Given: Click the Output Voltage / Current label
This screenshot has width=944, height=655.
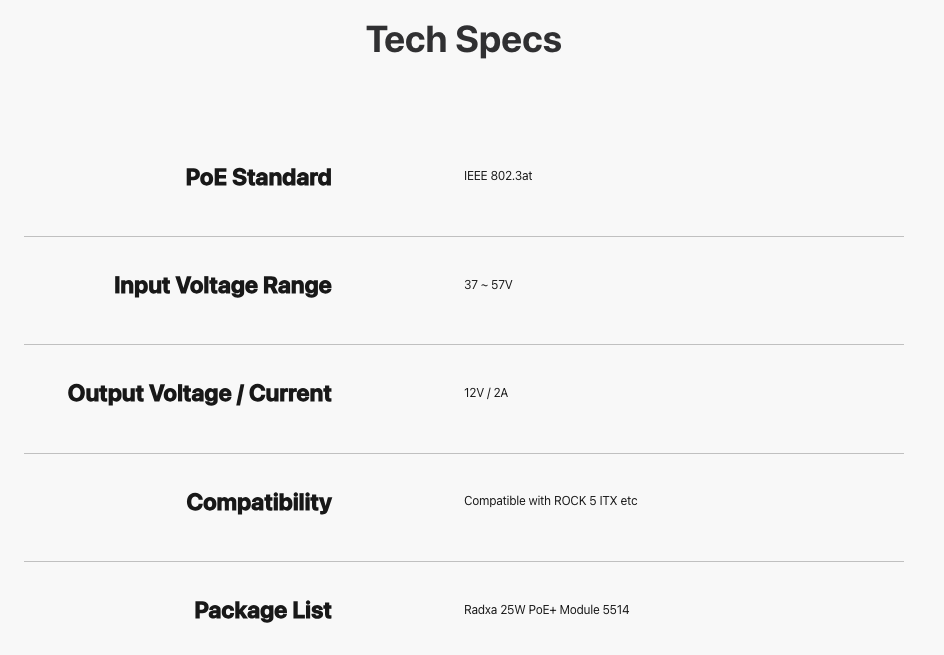Looking at the screenshot, I should click(199, 393).
